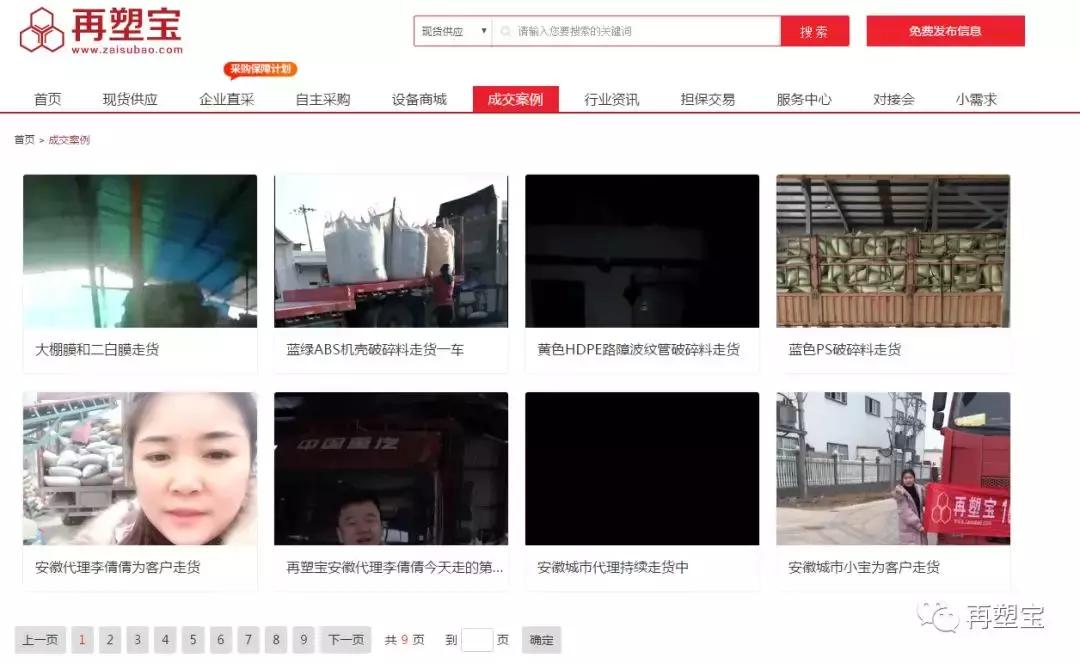Open the 现货供应 search category dropdown
This screenshot has height=664, width=1080.
tap(451, 30)
